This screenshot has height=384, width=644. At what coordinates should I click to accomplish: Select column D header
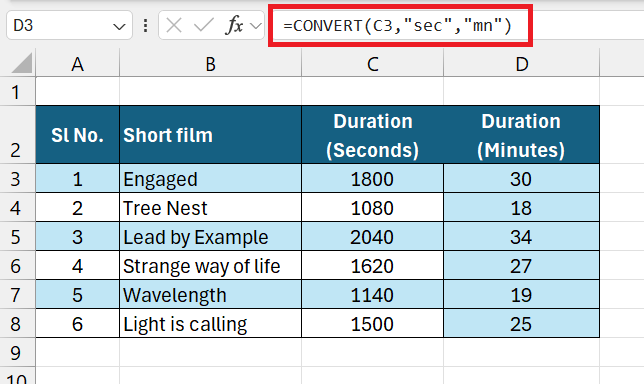click(522, 64)
